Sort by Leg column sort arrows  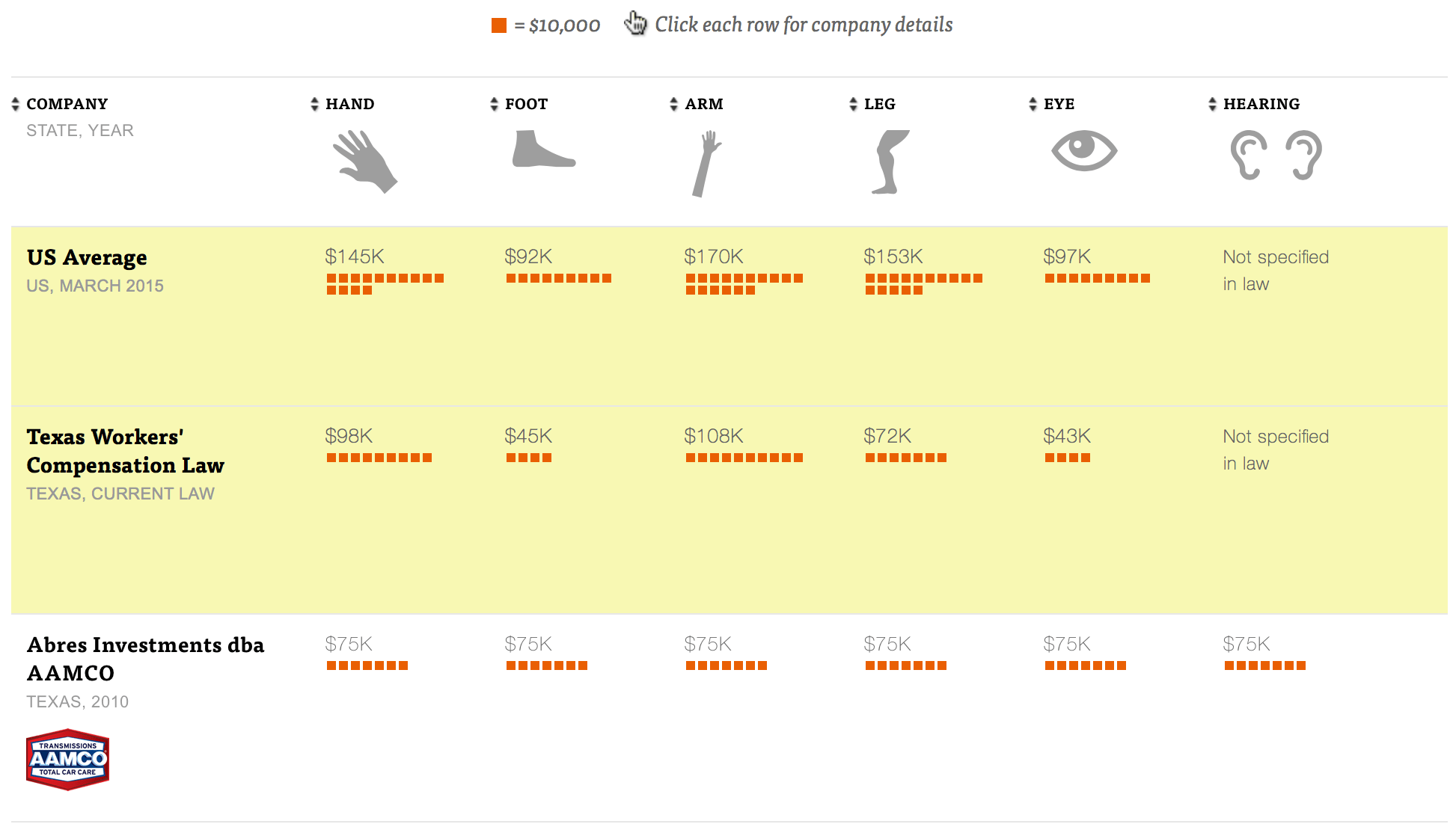[x=853, y=104]
